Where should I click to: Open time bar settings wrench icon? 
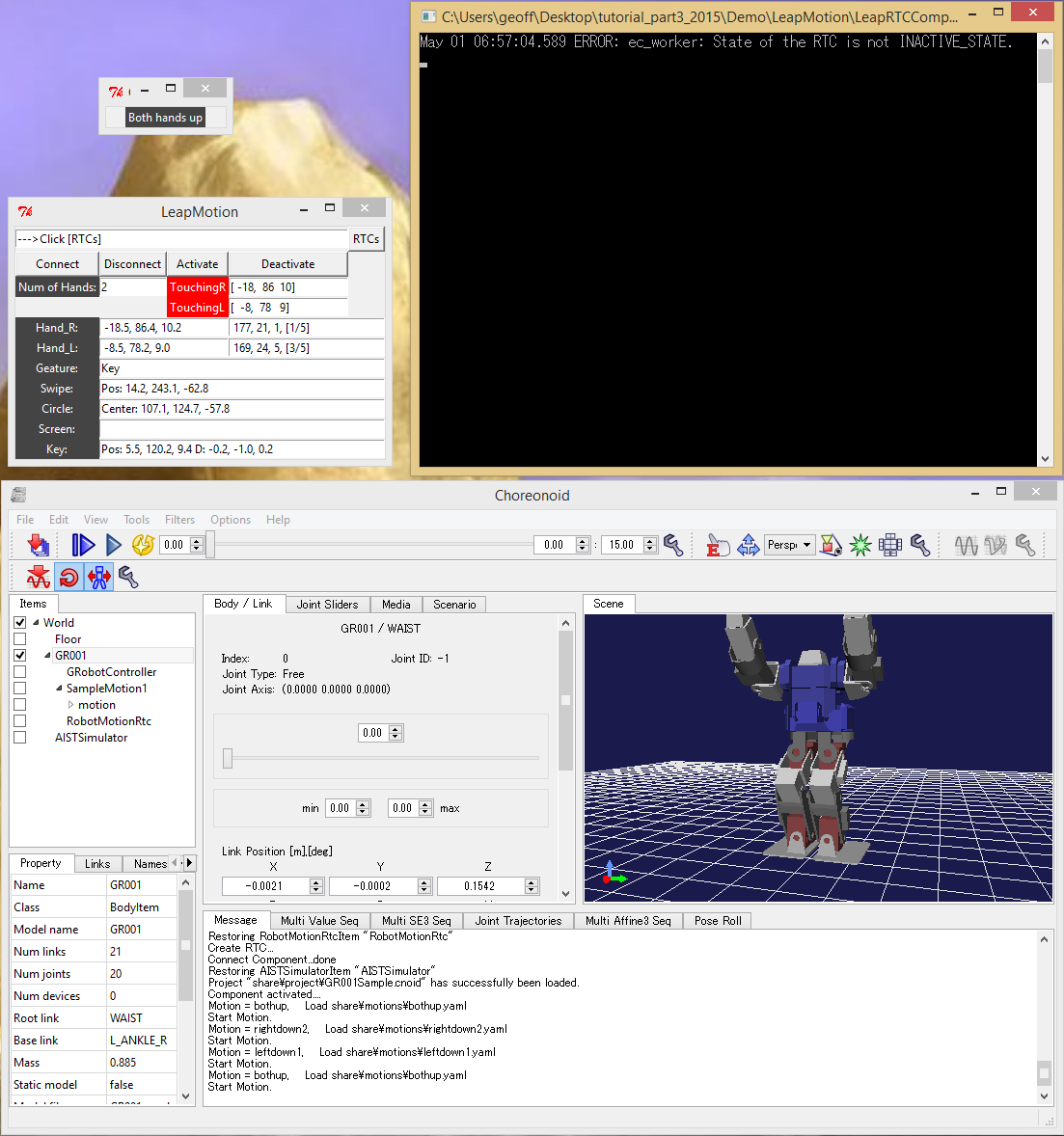[673, 545]
